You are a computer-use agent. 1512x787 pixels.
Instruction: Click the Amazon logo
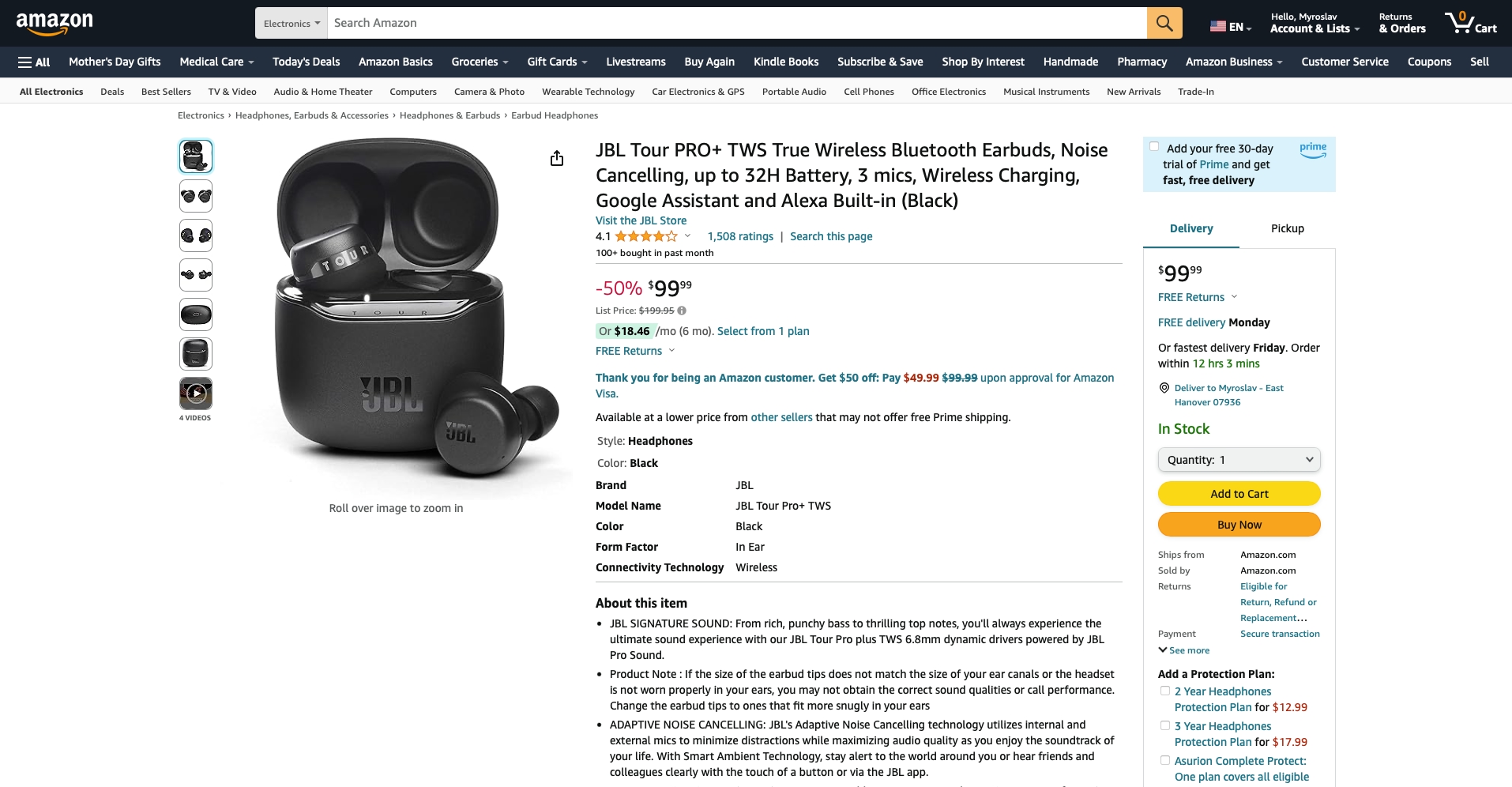(55, 24)
